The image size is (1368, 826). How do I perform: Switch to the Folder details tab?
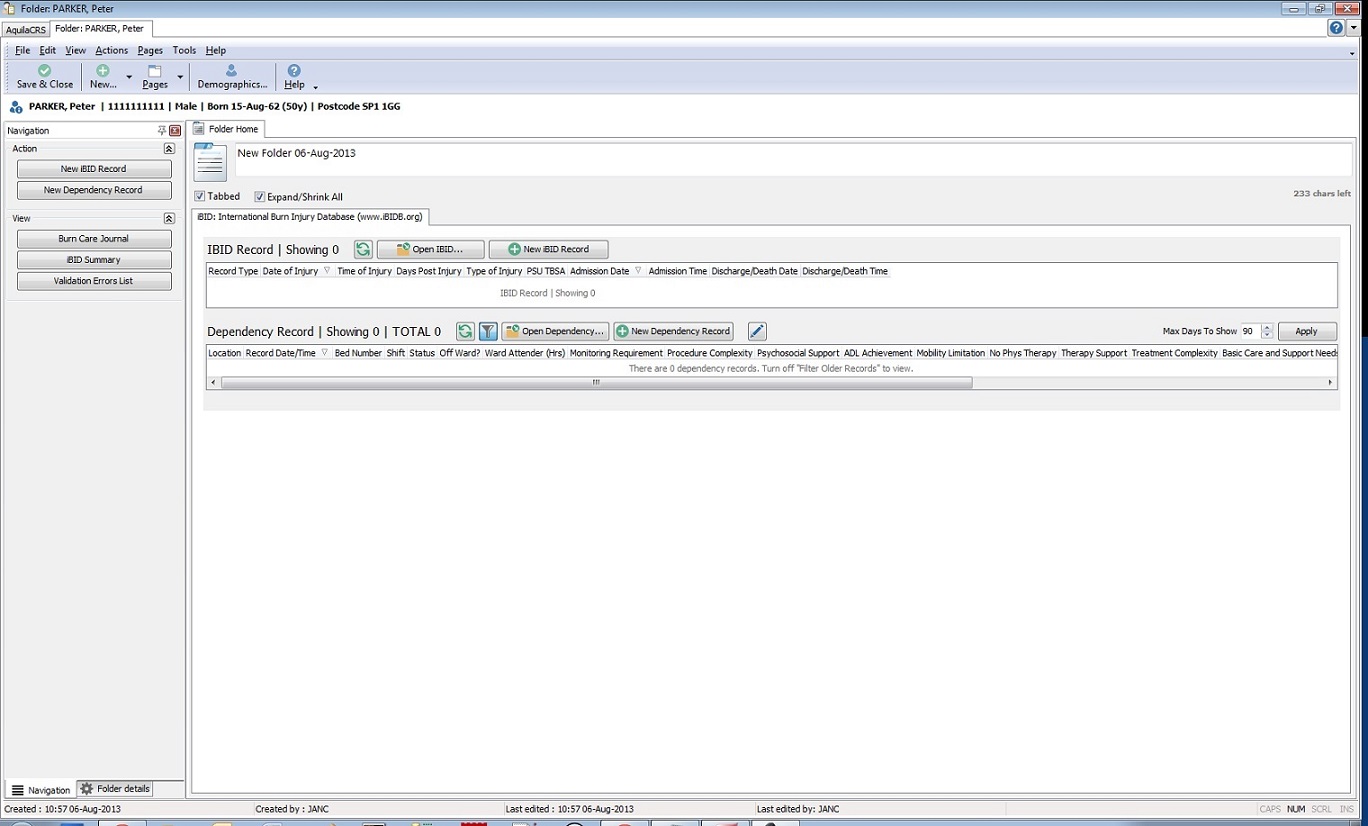[115, 789]
